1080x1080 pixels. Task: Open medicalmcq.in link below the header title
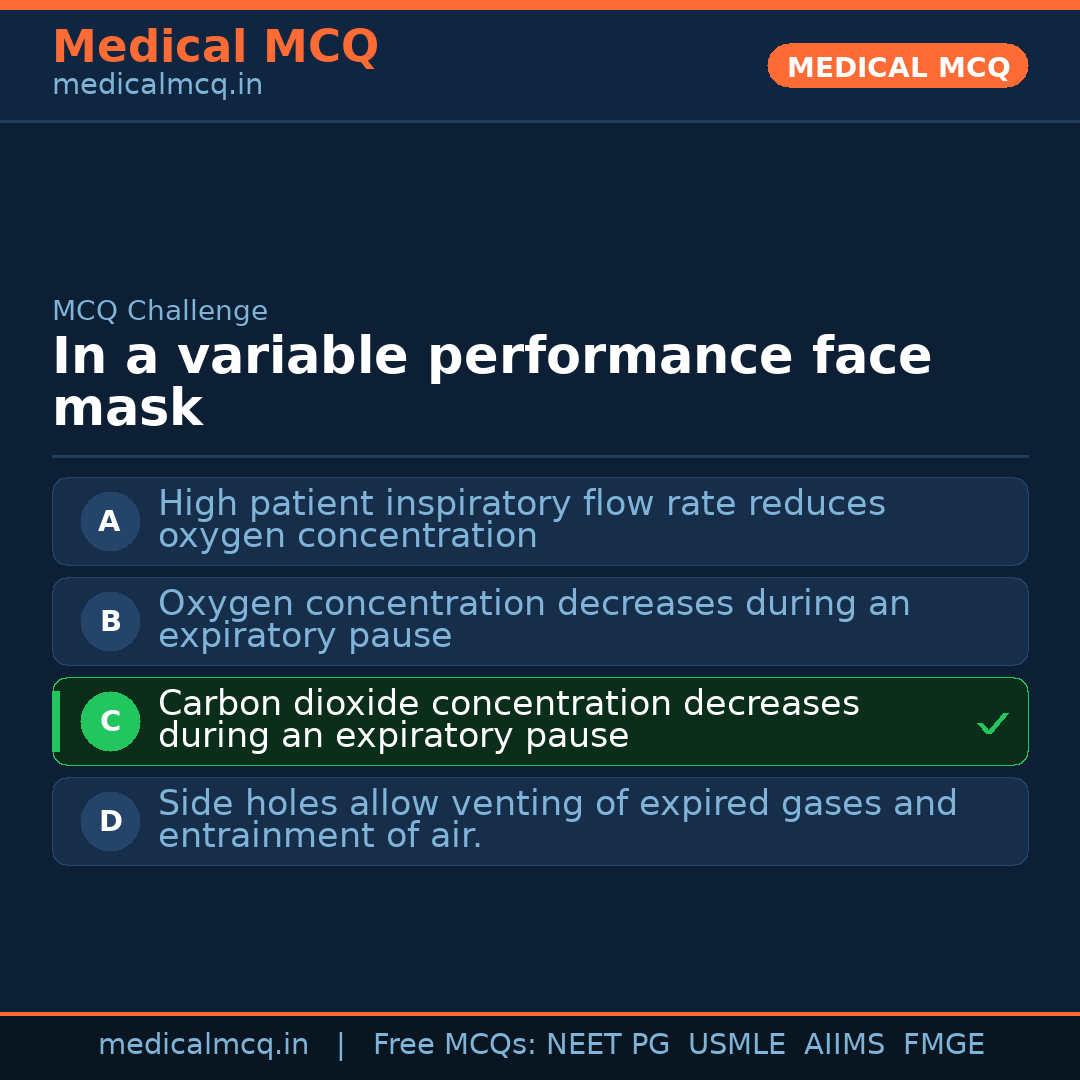(x=157, y=85)
